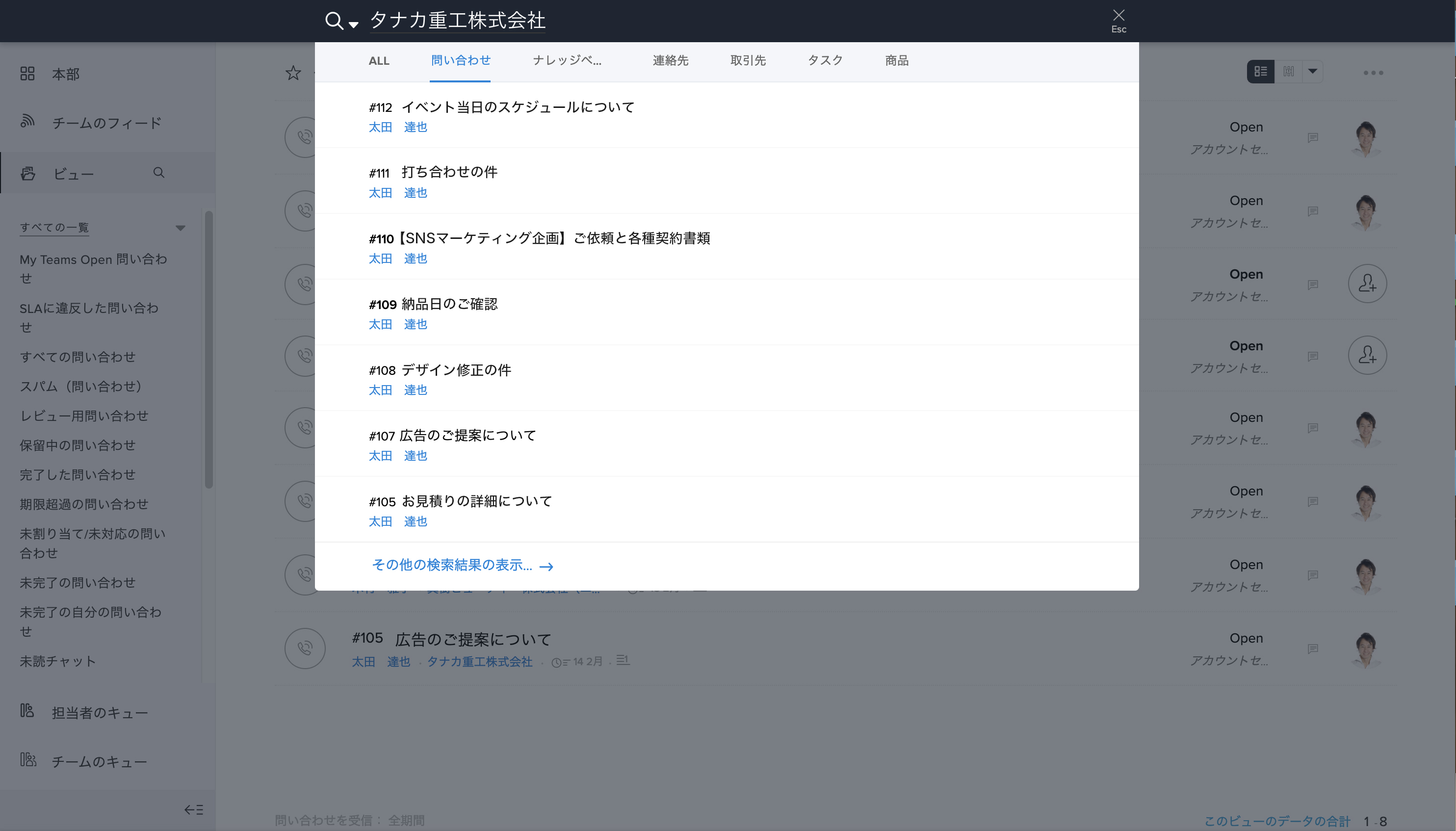1456x831 pixels.
Task: Click contact 太田 達也 under ticket #109
Action: [x=398, y=324]
